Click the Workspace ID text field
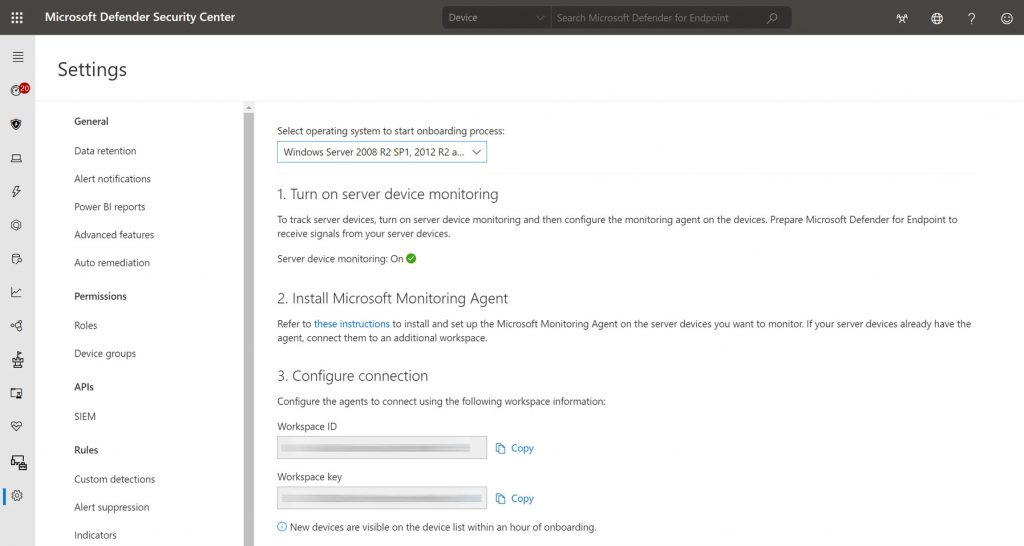The width and height of the screenshot is (1024, 546). (382, 448)
